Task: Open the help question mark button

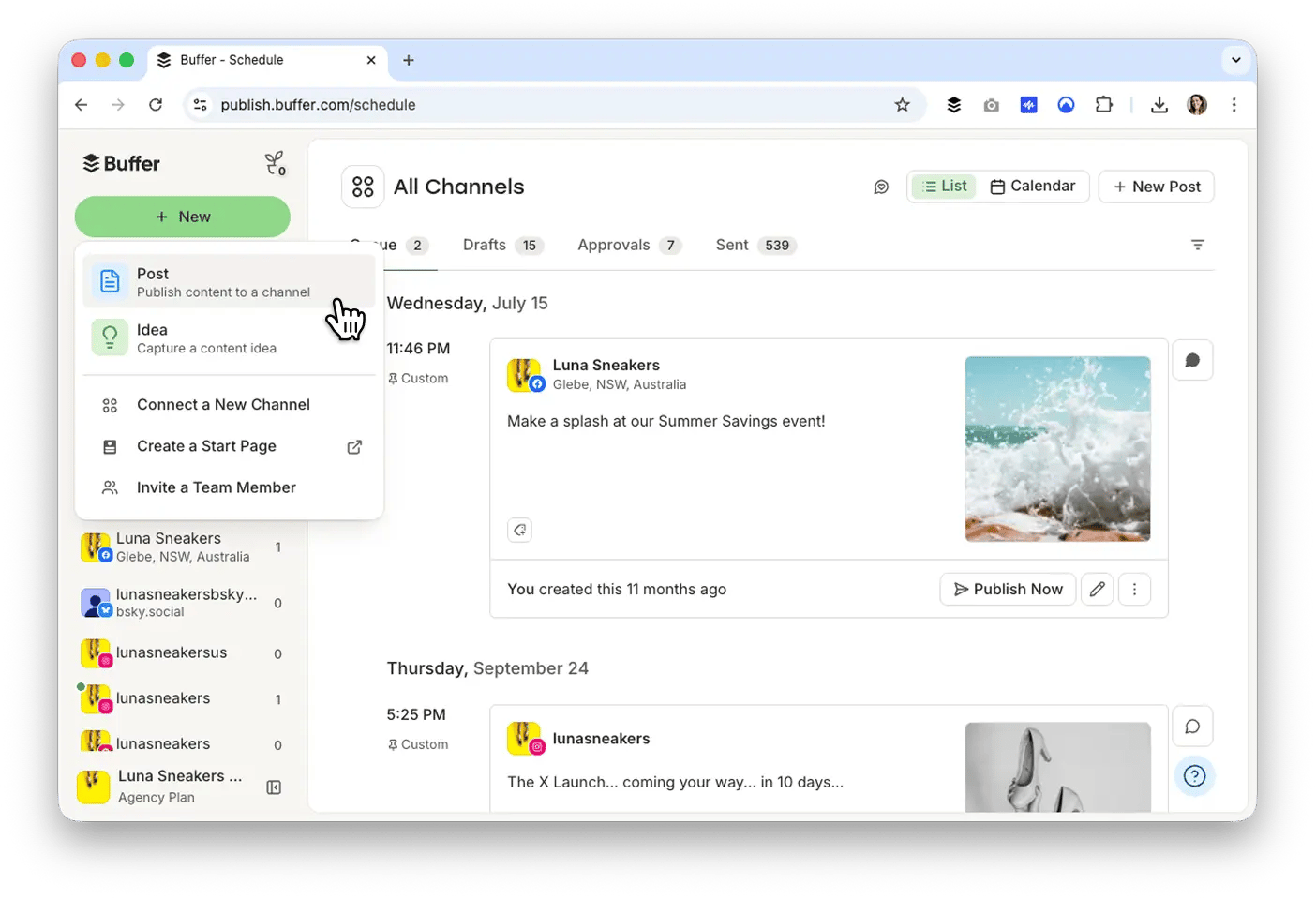Action: tap(1194, 776)
